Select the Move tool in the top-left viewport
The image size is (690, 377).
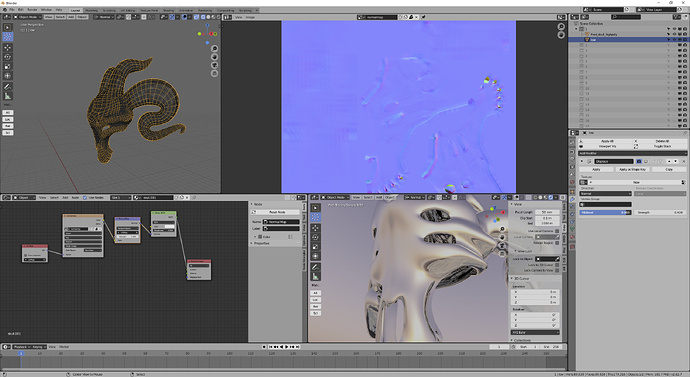click(7, 47)
